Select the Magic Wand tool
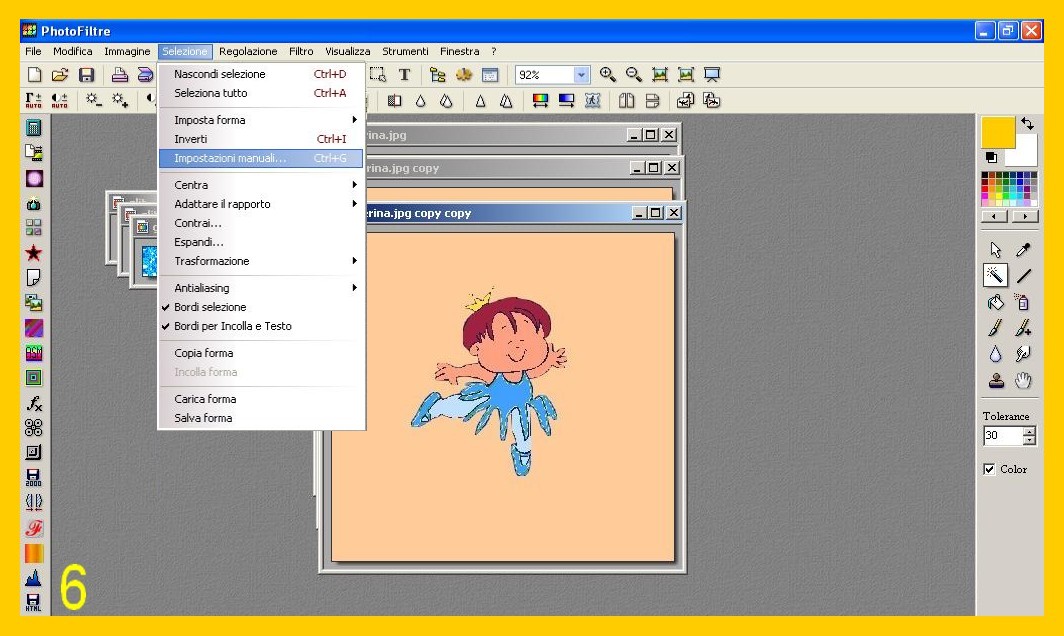The height and width of the screenshot is (636, 1064). pyautogui.click(x=995, y=275)
